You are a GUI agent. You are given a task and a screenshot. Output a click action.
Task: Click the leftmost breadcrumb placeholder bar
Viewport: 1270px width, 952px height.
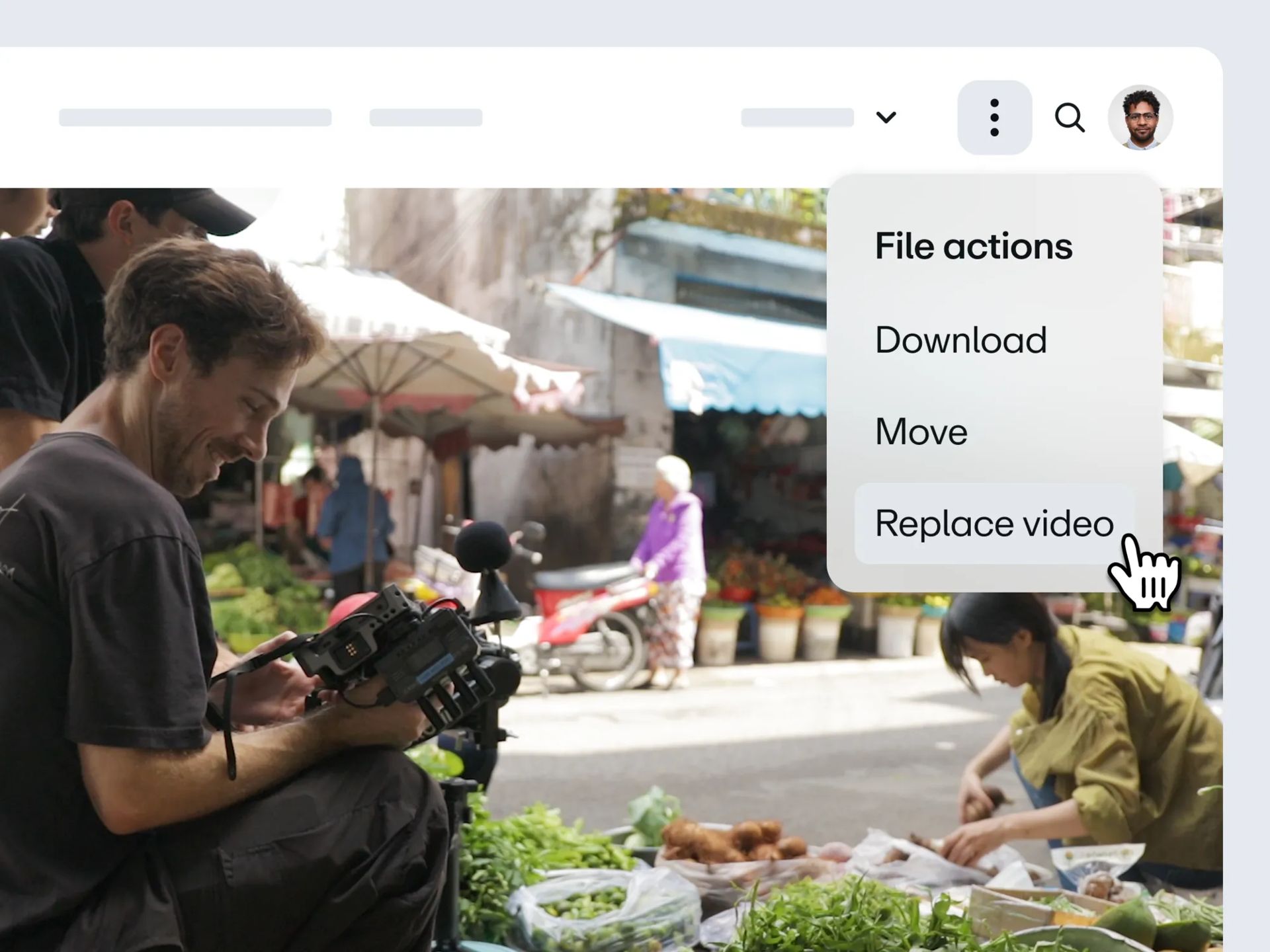tap(195, 116)
